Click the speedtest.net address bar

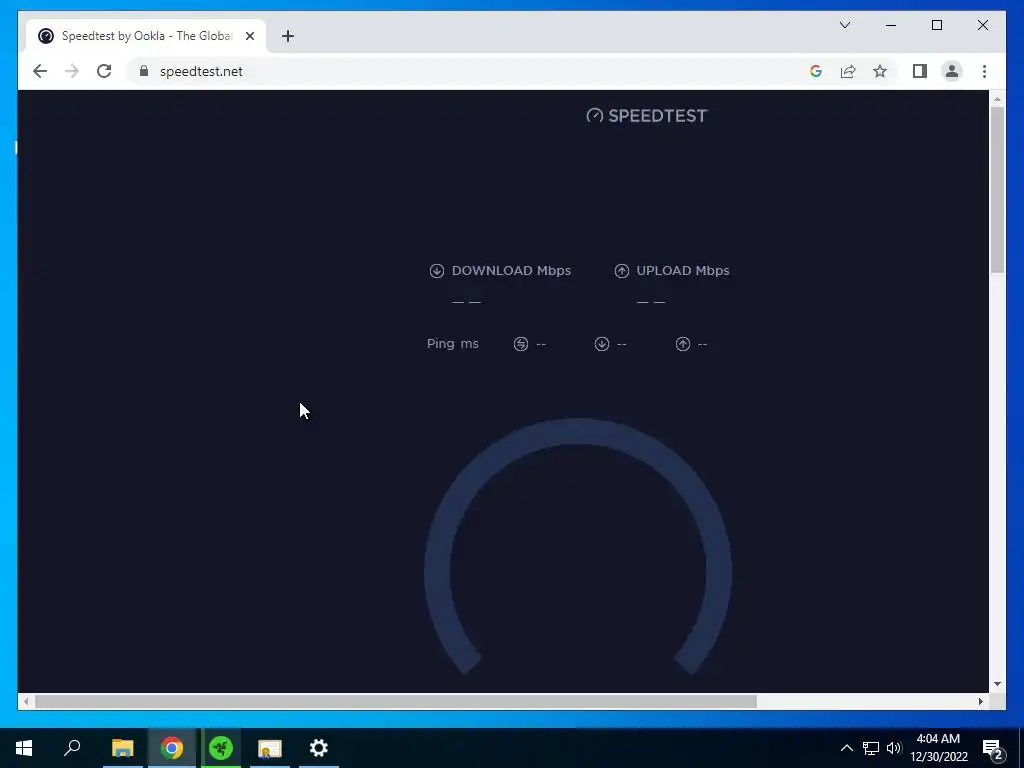(x=464, y=71)
